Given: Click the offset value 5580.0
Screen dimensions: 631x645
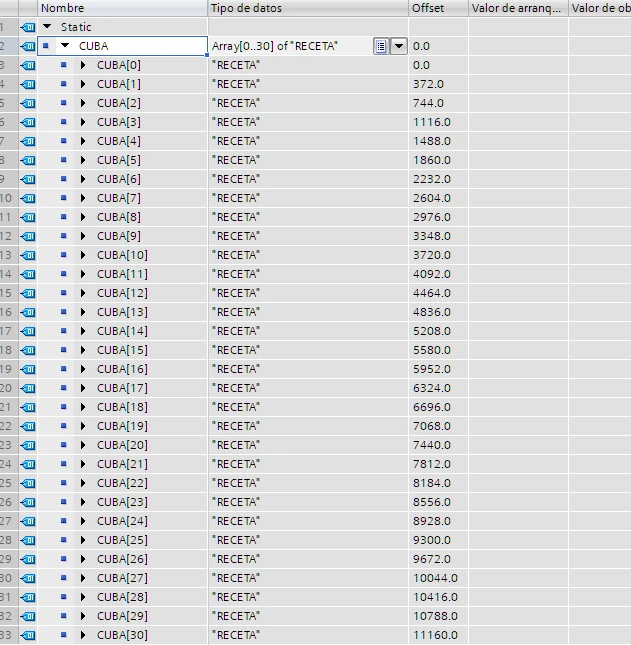Looking at the screenshot, I should [432, 350].
